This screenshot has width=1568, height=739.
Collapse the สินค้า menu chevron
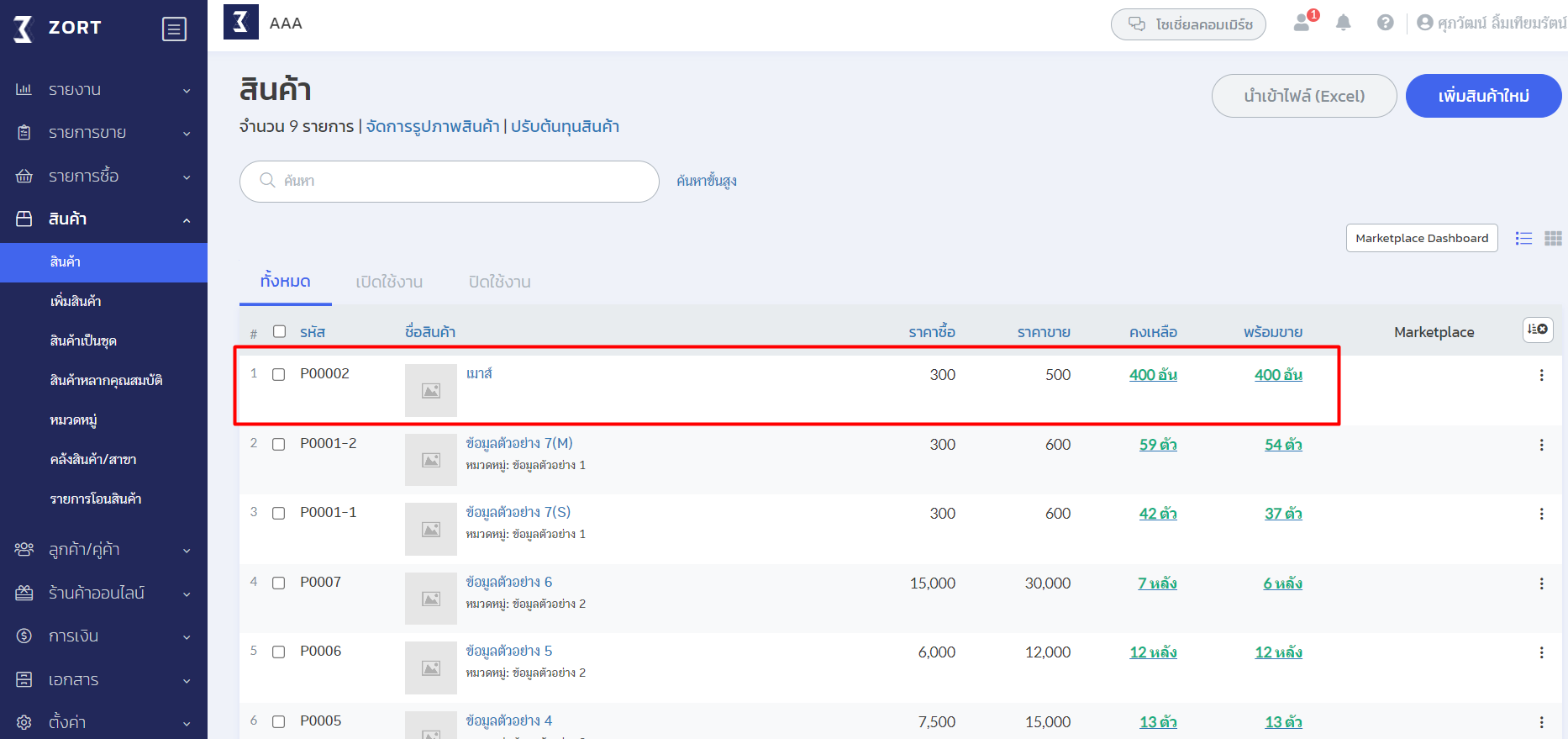pyautogui.click(x=187, y=220)
